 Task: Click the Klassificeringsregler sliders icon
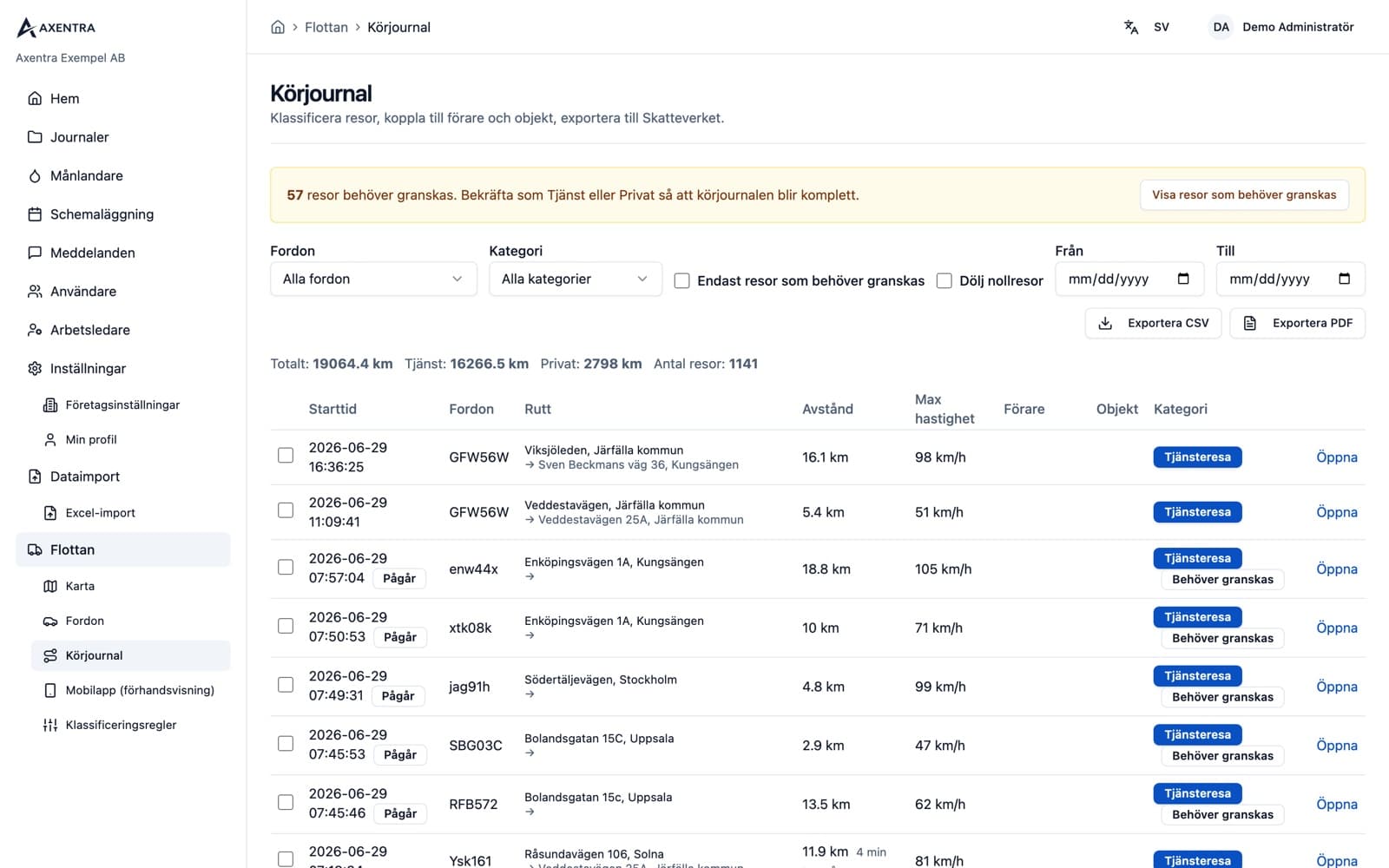50,725
